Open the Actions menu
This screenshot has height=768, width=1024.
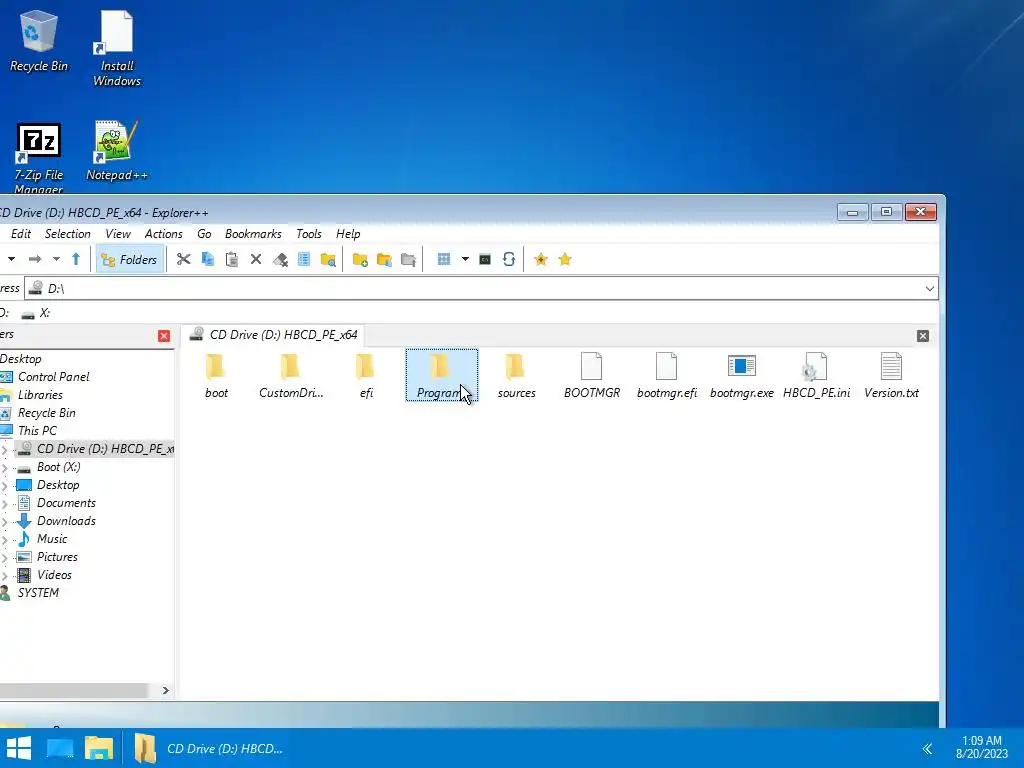tap(163, 234)
